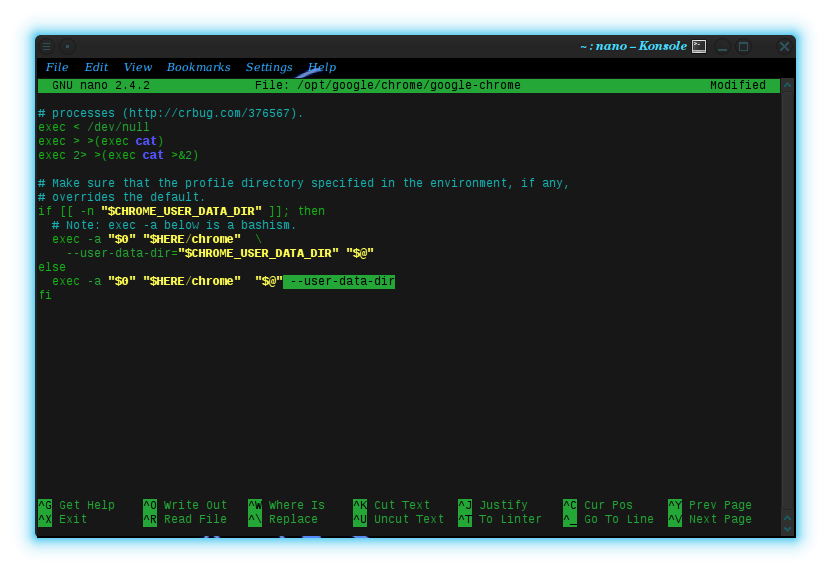Screen dimensions: 831x573
Task: Click the 'Modified' status in nano header
Action: click(738, 85)
